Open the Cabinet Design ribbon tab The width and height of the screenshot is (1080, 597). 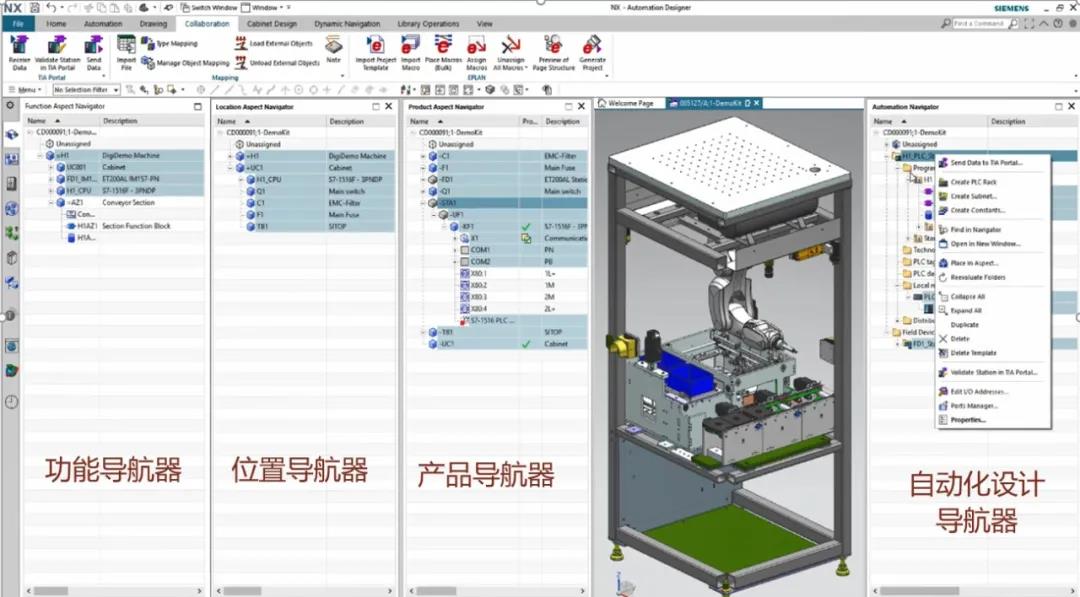coord(272,24)
